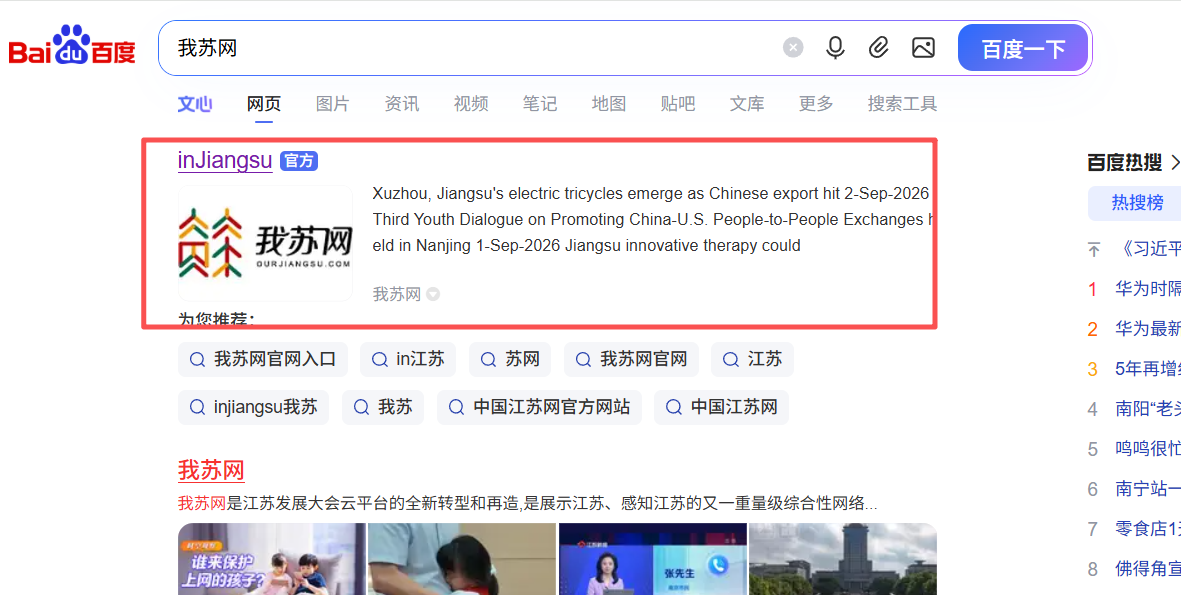The height and width of the screenshot is (595, 1181).
Task: Open the 我苏网 ourjiangsu.com logo thumbnail
Action: pos(265,243)
